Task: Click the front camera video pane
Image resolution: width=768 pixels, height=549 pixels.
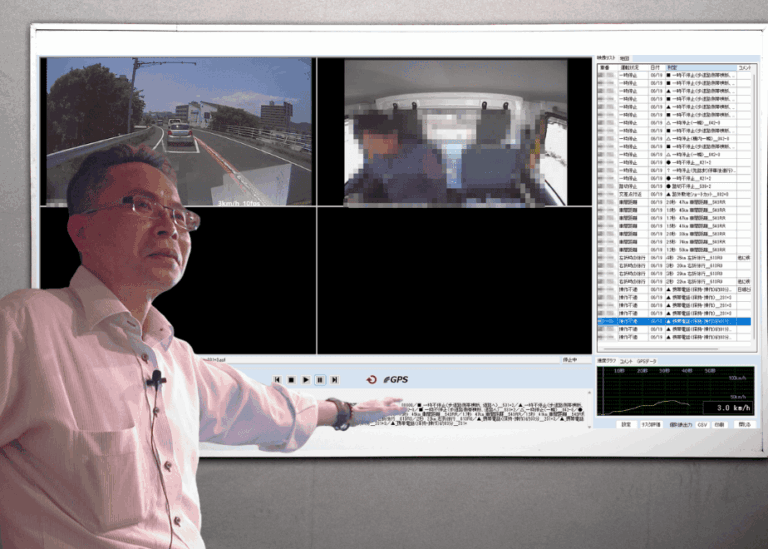Action: pos(178,131)
